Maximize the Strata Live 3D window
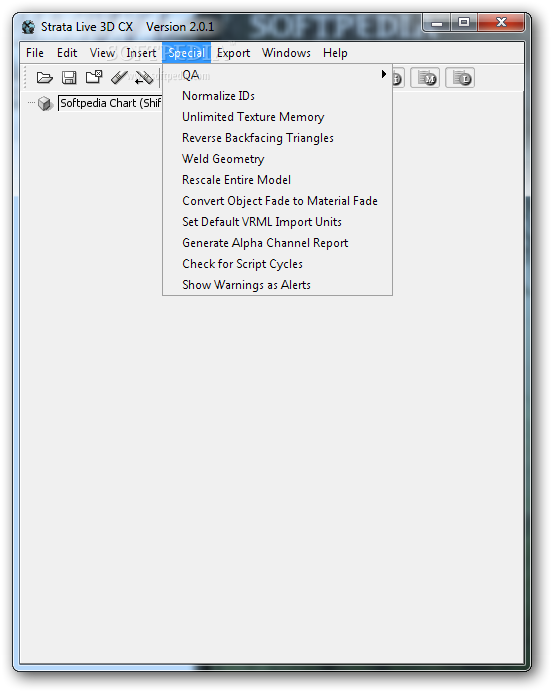The width and height of the screenshot is (552, 692). pos(464,23)
